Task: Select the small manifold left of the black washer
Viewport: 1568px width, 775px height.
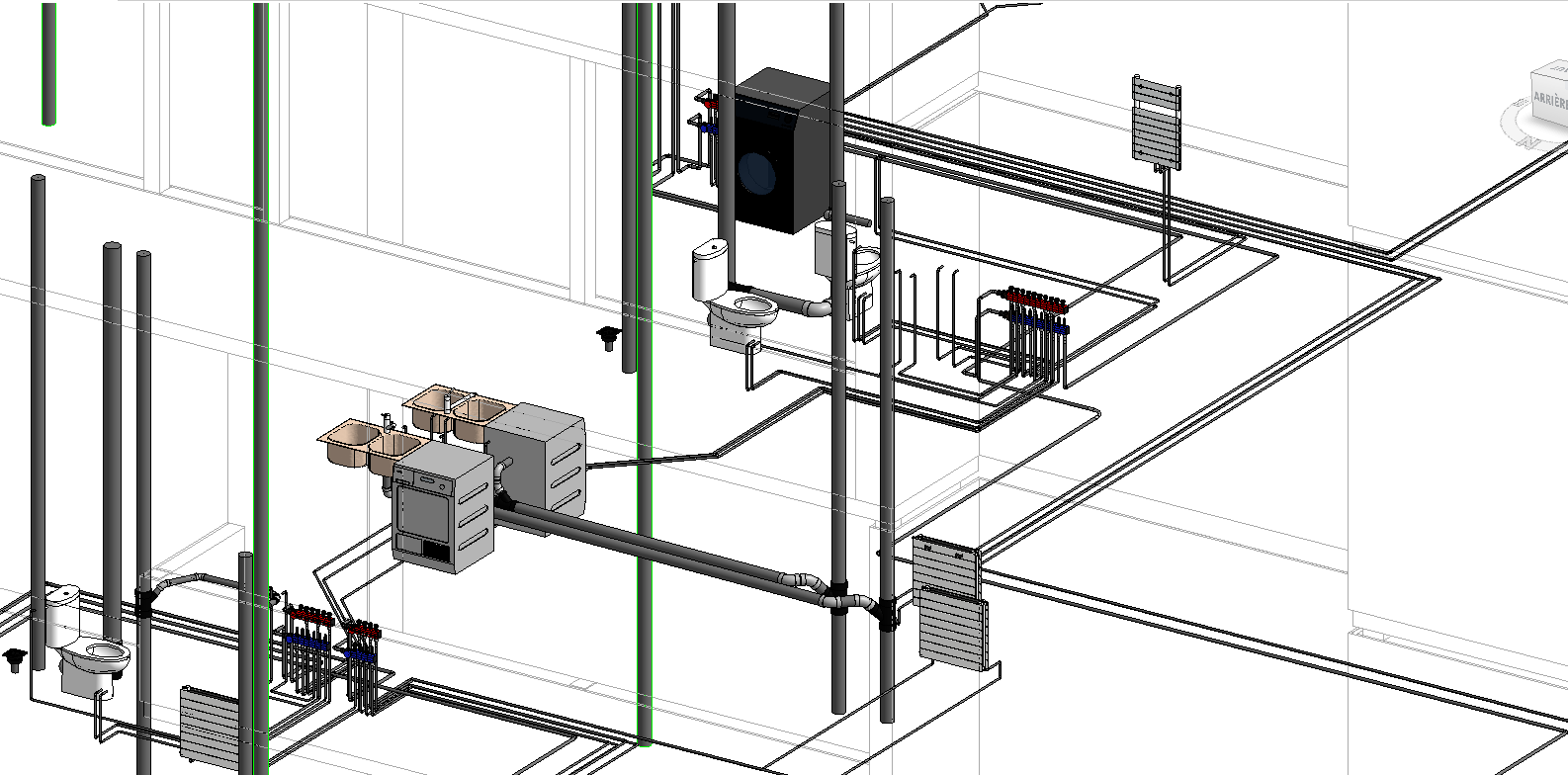Action: (708, 115)
